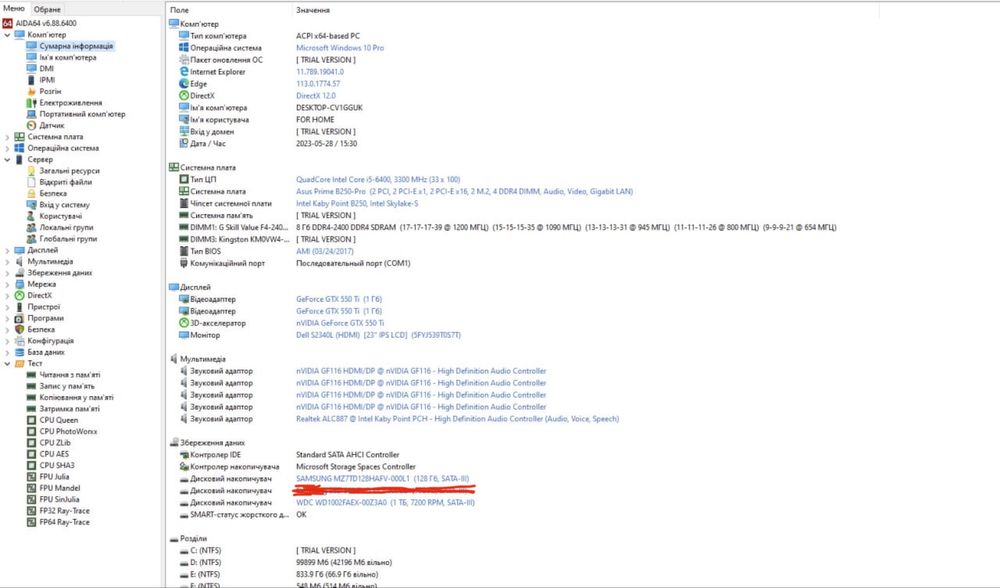This screenshot has height=588, width=1000.
Task: Open QuadCore Intel Core i5-6400 link
Action: (x=378, y=179)
